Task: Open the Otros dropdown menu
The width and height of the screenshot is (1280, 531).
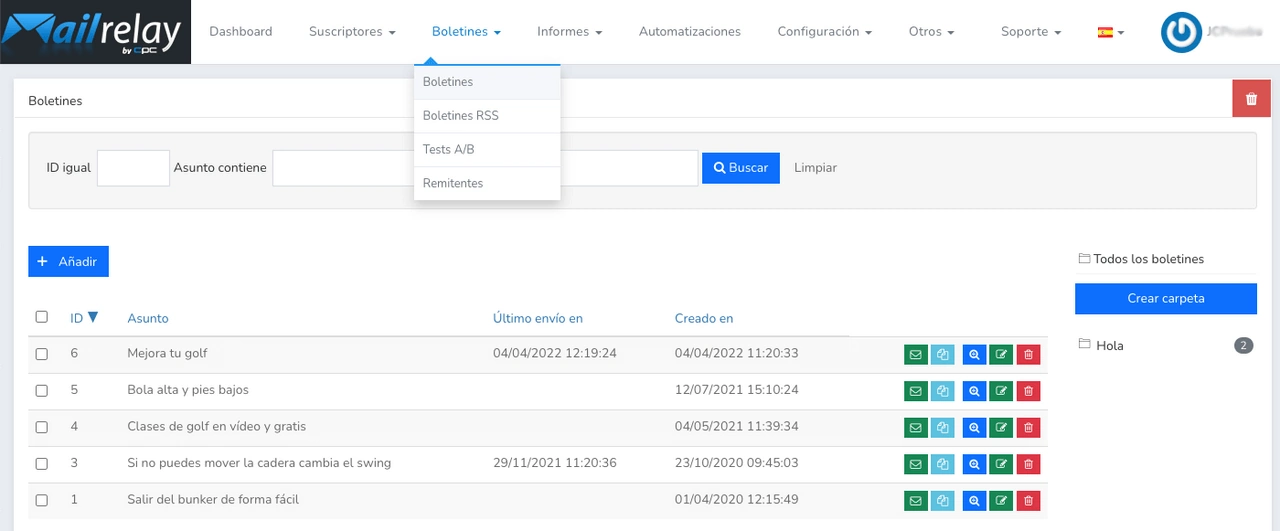Action: [x=931, y=32]
